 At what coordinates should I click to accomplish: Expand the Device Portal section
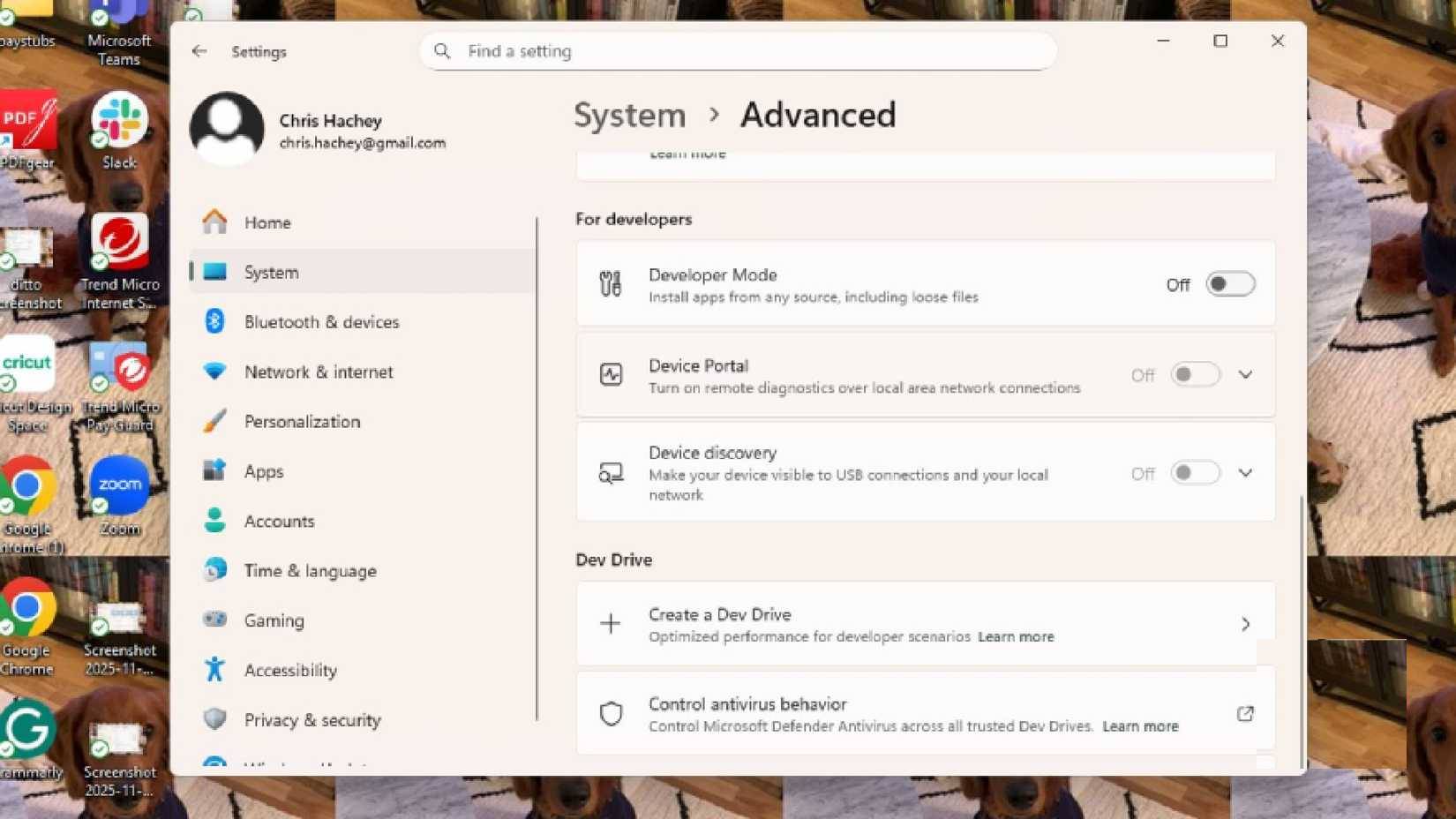[x=1246, y=374]
